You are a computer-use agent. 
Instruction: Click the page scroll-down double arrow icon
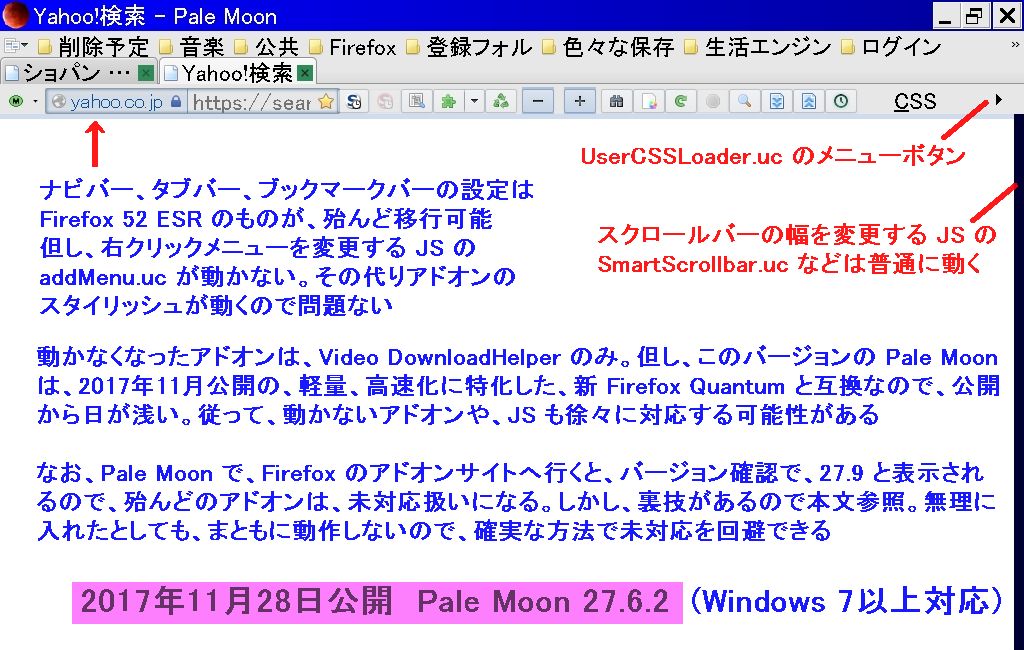[776, 101]
